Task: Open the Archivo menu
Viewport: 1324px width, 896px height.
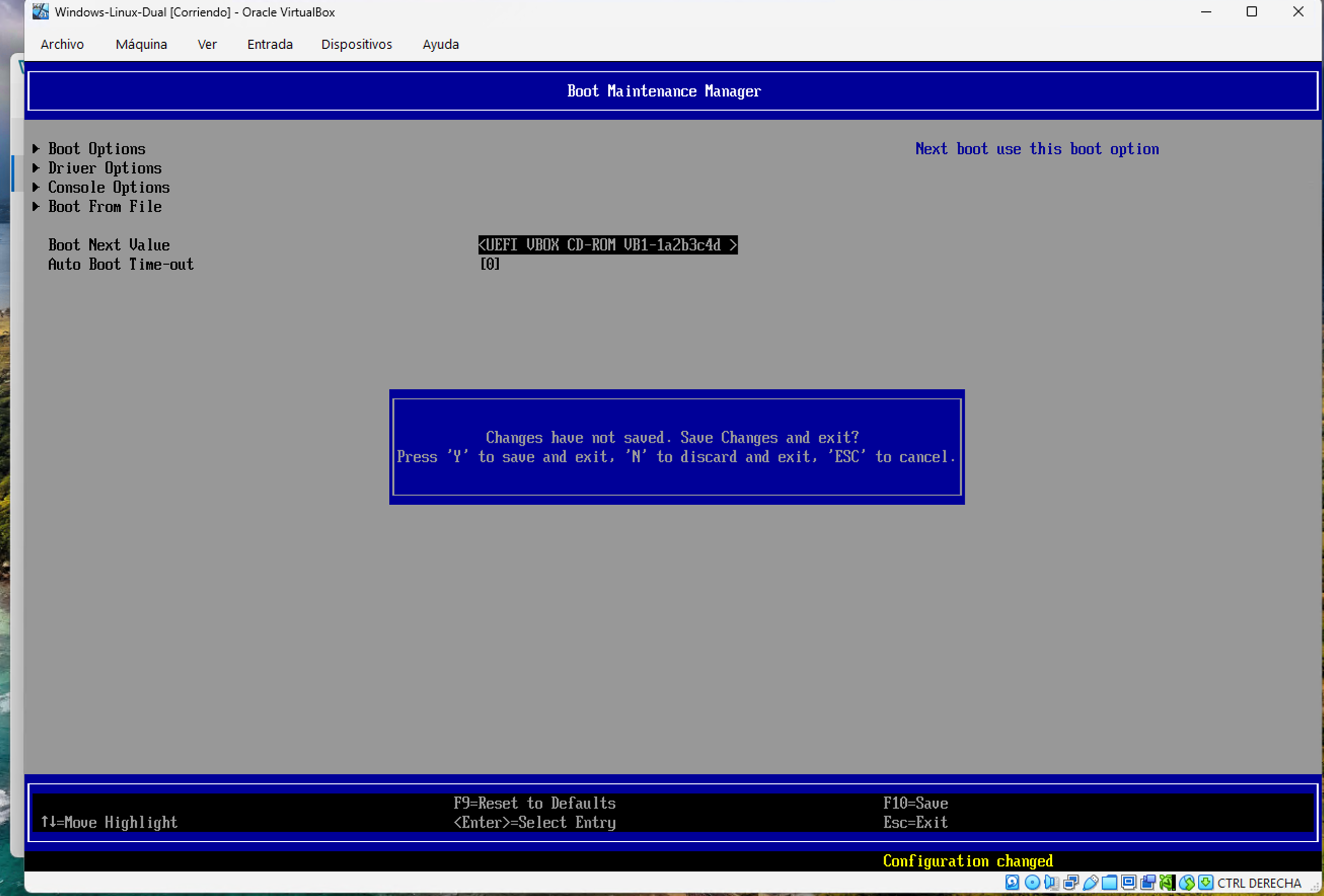Action: (x=62, y=45)
